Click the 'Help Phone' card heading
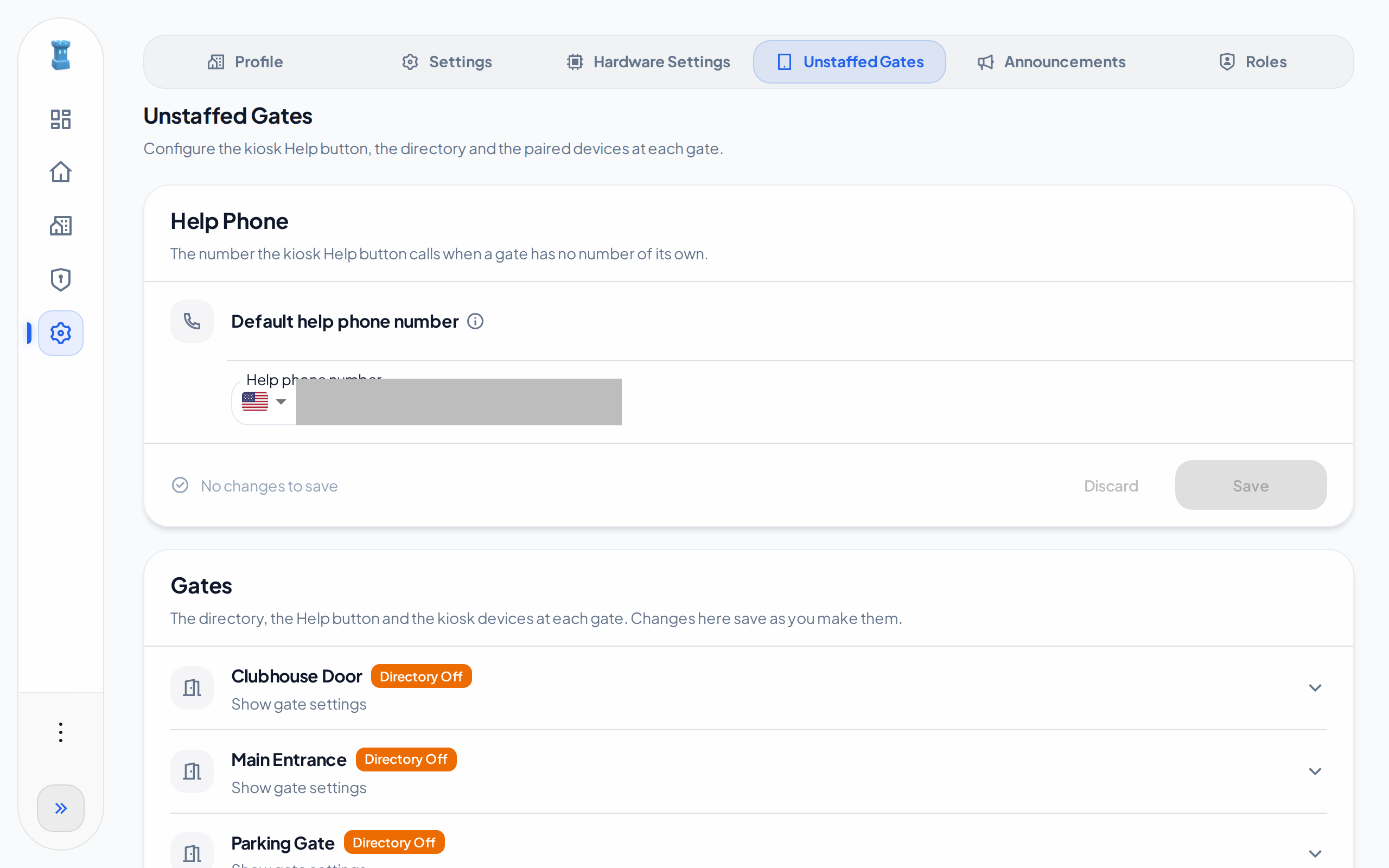1389x868 pixels. tap(230, 221)
